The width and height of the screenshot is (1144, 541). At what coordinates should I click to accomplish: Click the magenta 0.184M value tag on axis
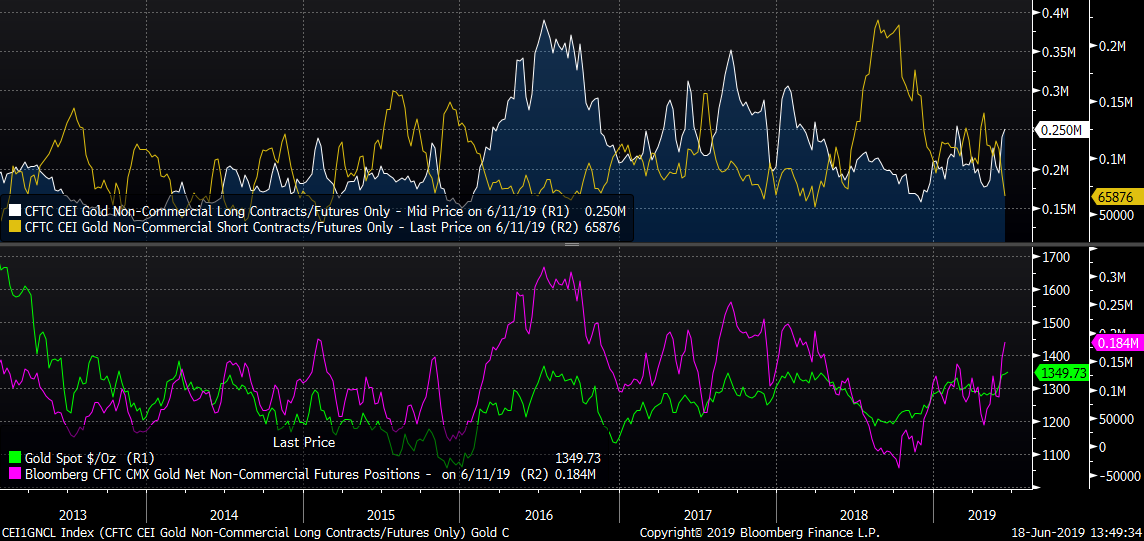1118,343
